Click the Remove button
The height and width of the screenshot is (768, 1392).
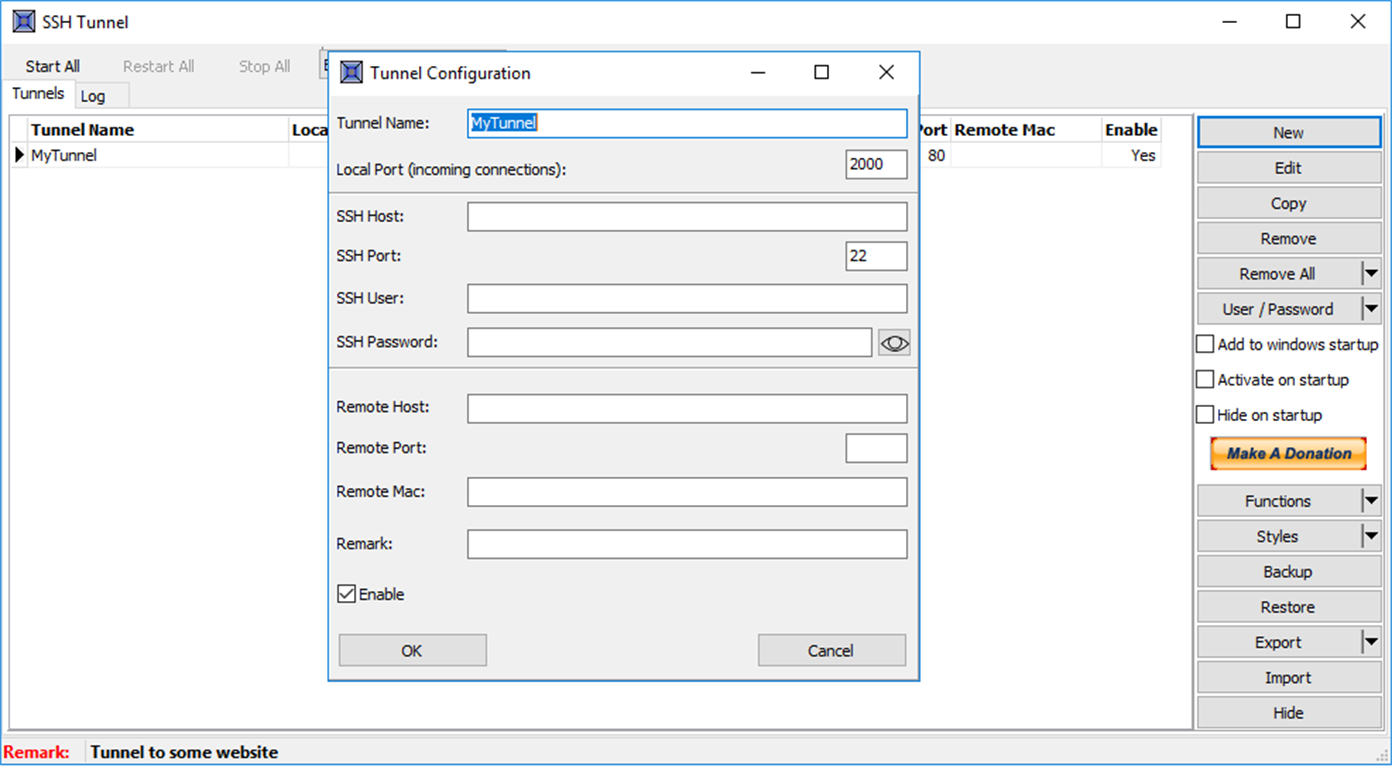point(1289,239)
